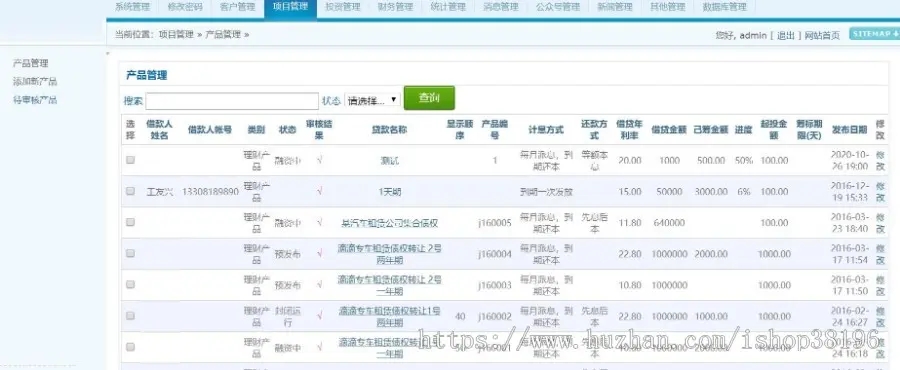Click the 640000 loan amount cell

pyautogui.click(x=669, y=223)
